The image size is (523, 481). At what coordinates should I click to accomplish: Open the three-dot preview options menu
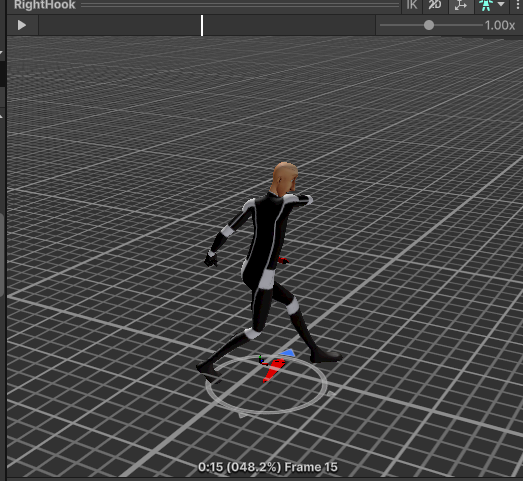[x=518, y=5]
